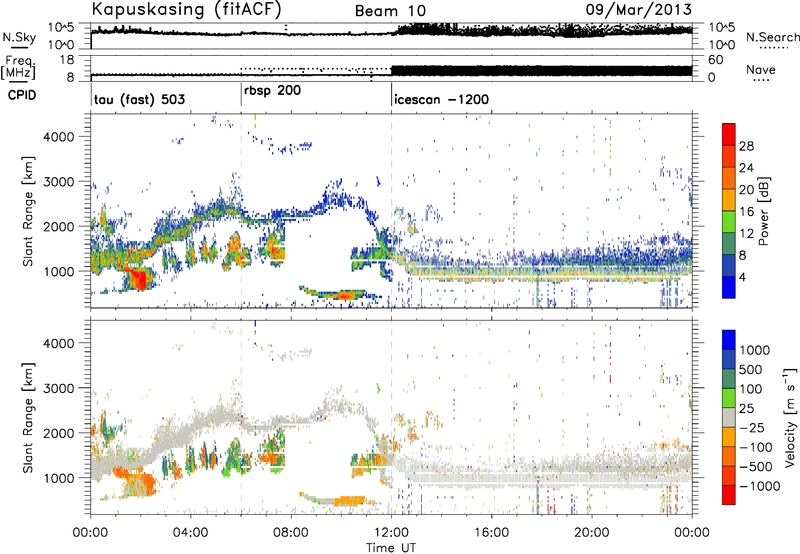Click the "Velocity [m s⁻¹]" color bar title
Viewport: 800px width, 554px height.
790,417
